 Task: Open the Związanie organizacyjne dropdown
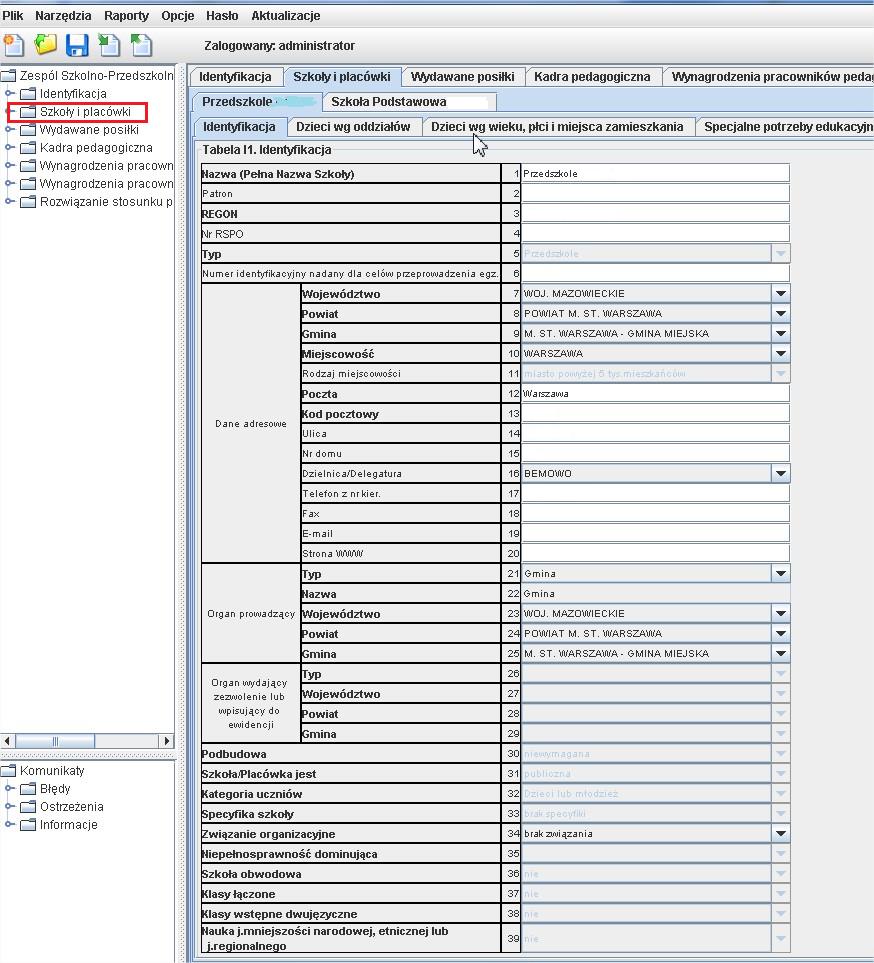[x=781, y=833]
